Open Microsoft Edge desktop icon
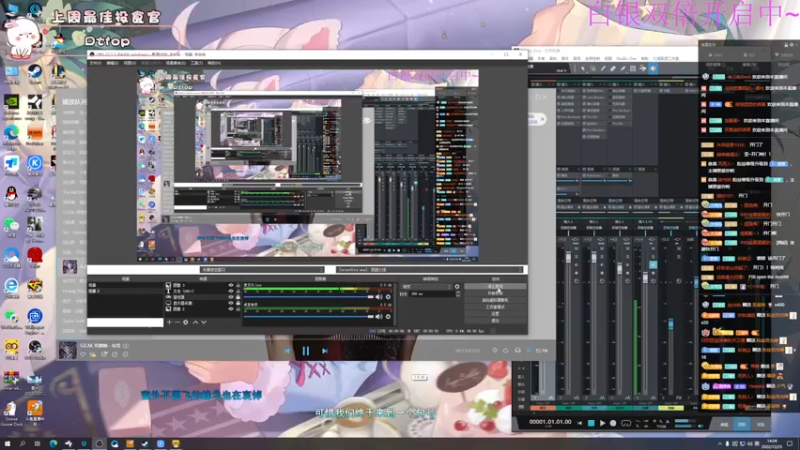The height and width of the screenshot is (450, 800). (x=12, y=136)
